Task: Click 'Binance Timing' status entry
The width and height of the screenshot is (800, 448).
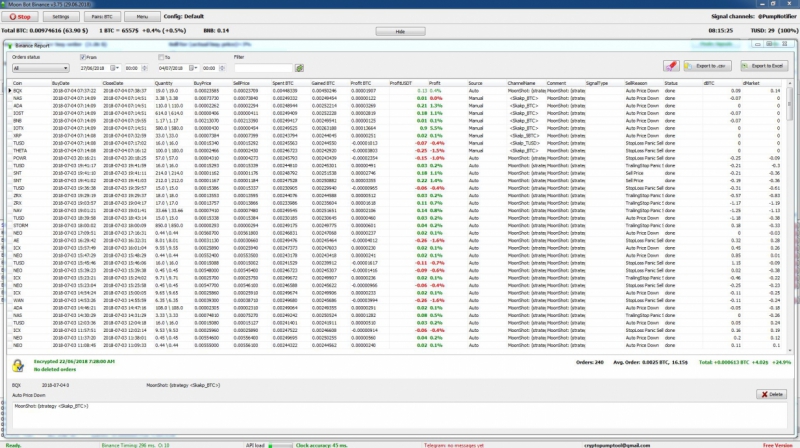Action: 135,445
